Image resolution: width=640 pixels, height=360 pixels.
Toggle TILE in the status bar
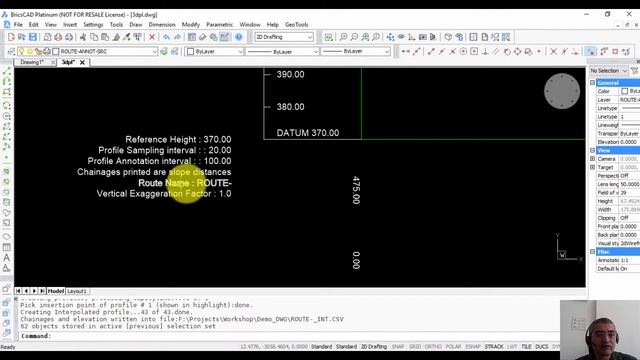[526, 347]
